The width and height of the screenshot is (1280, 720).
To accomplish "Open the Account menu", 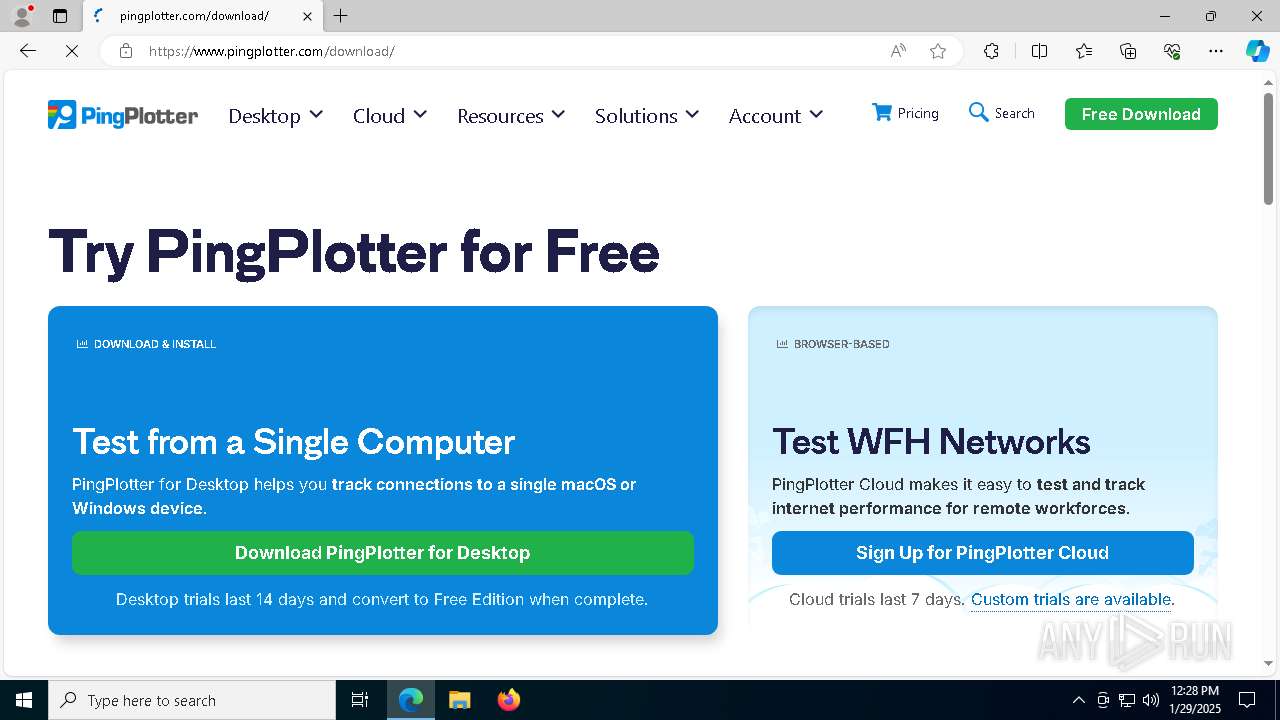I will pos(776,116).
